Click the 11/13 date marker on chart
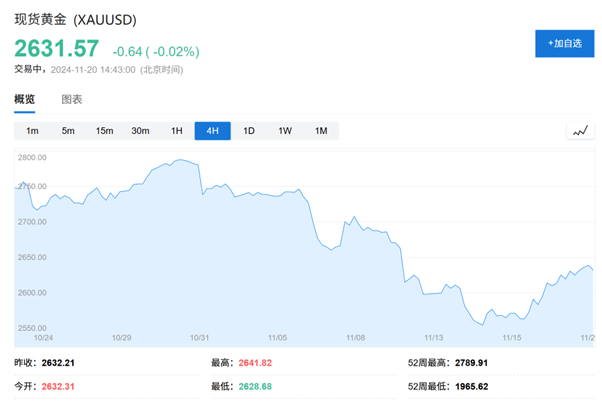Screen dimensions: 602x409 pyautogui.click(x=432, y=338)
